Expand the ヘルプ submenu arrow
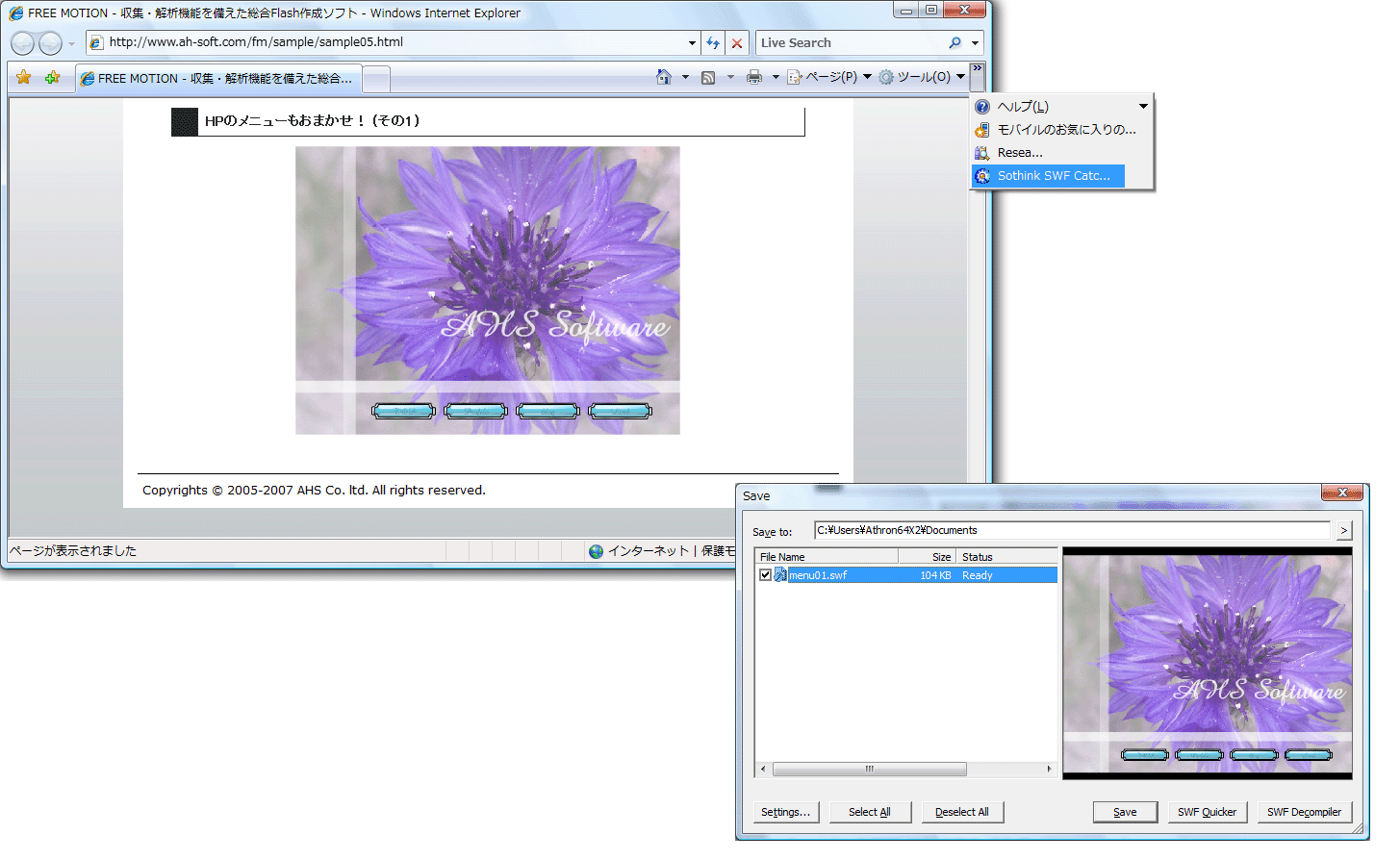Image resolution: width=1400 pixels, height=860 pixels. pos(1143,107)
